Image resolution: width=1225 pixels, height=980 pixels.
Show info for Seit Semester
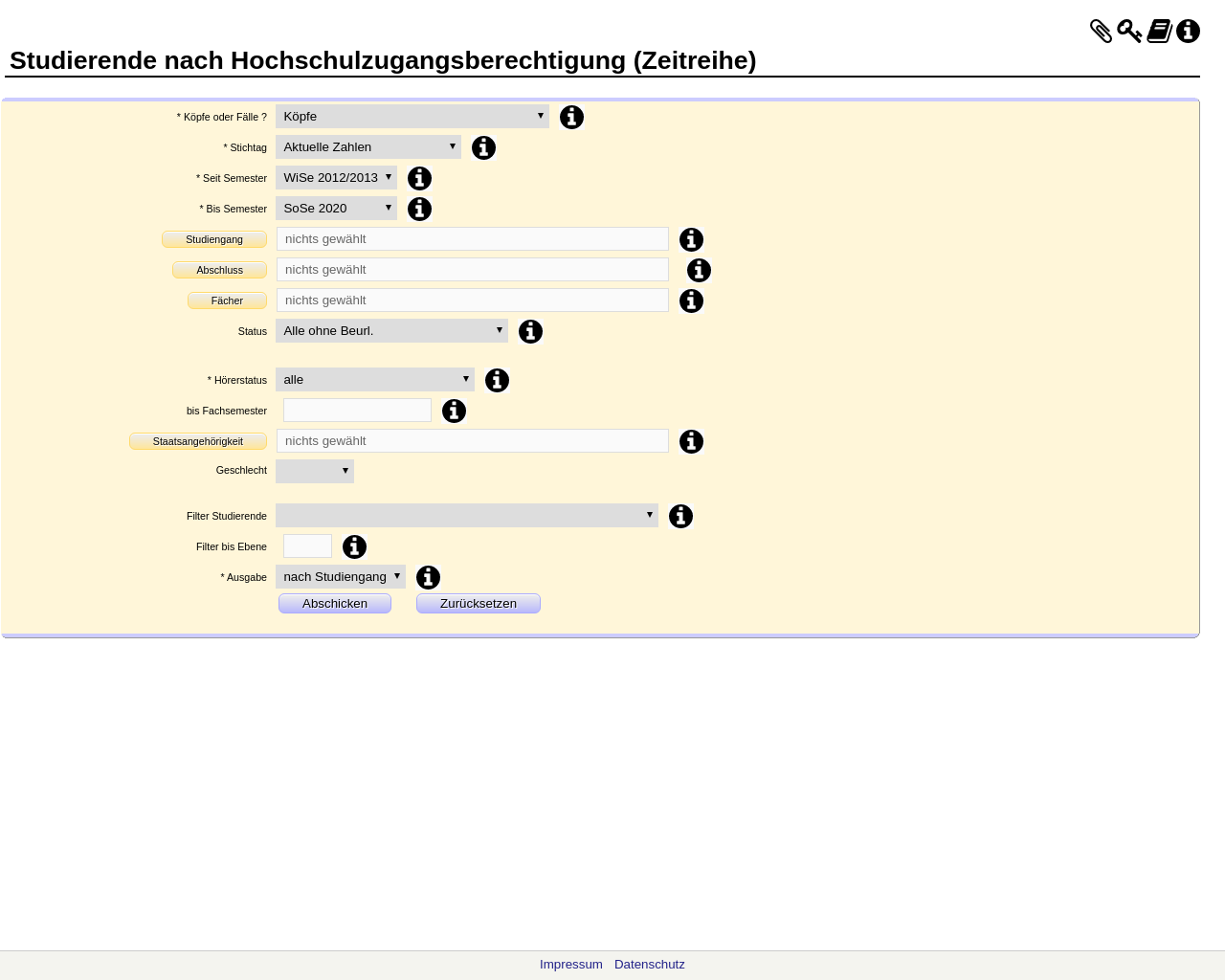point(419,178)
